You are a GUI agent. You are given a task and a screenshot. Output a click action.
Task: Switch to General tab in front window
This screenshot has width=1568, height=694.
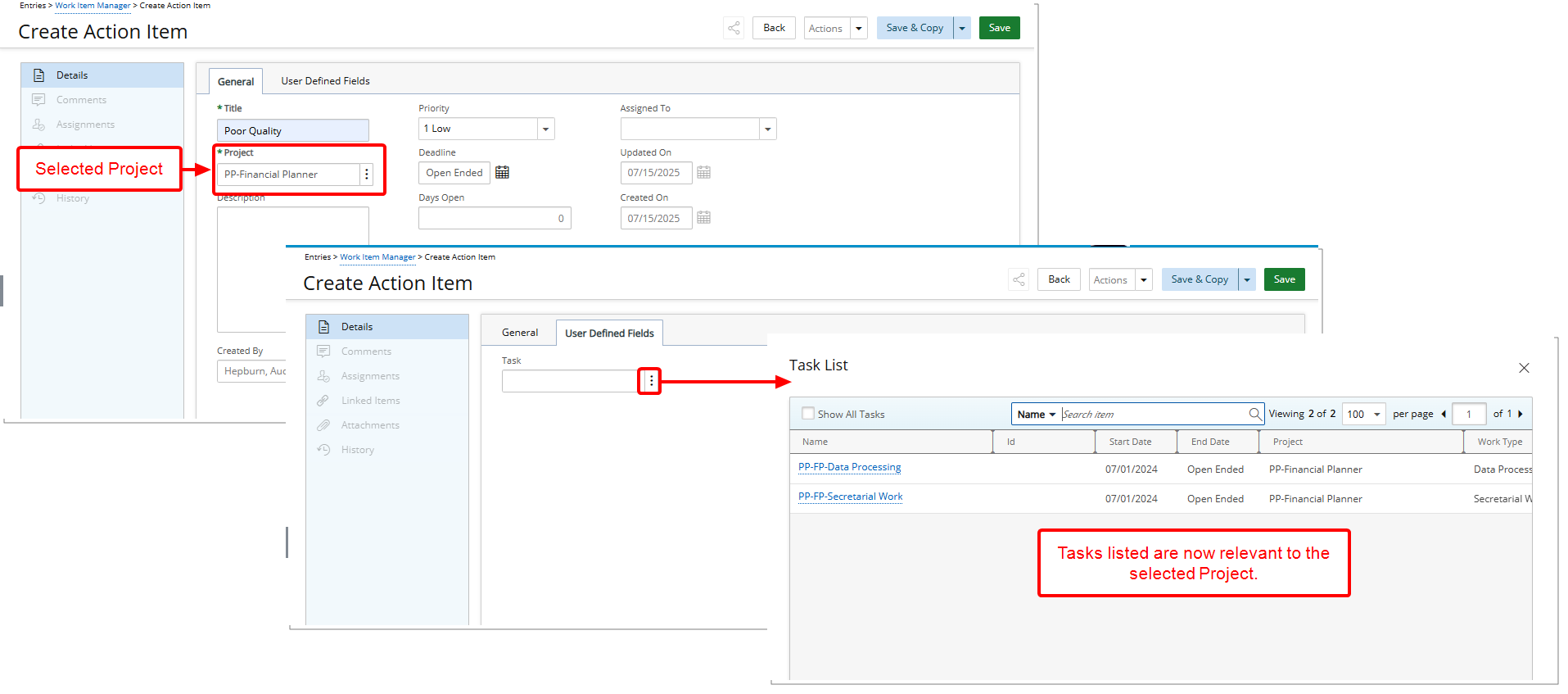pyautogui.click(x=520, y=332)
